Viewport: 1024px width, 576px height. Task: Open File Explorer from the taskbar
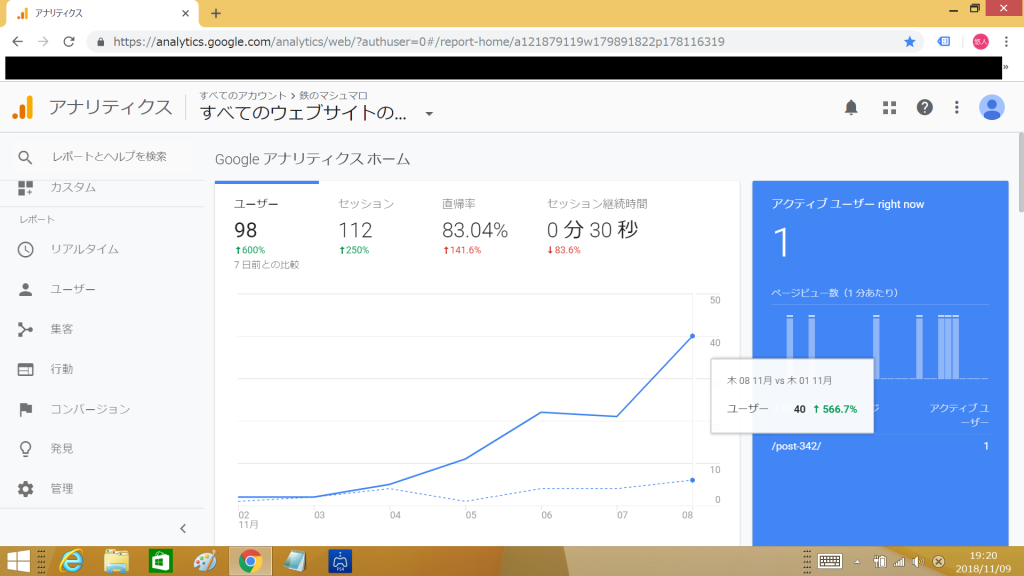tap(116, 562)
